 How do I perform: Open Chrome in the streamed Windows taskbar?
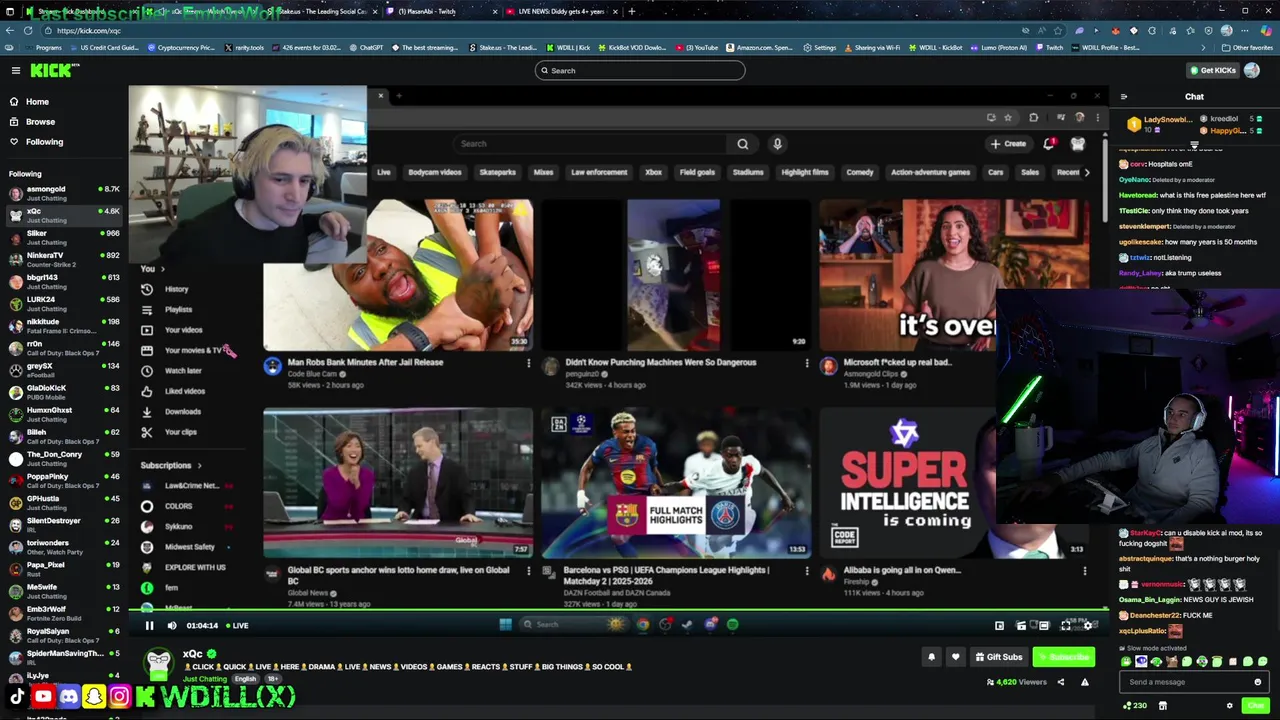(x=642, y=625)
